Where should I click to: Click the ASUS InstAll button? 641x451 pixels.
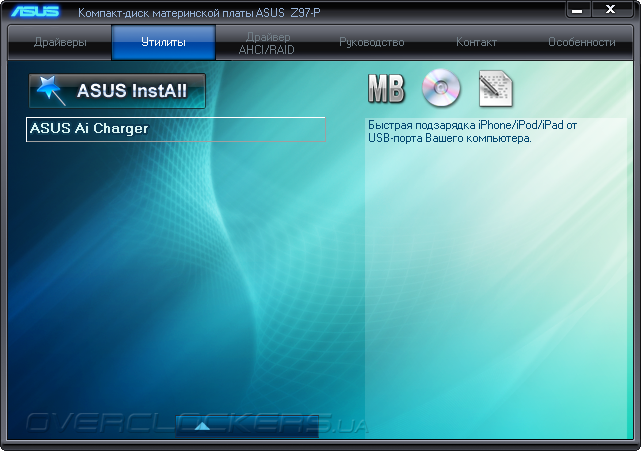coord(117,91)
